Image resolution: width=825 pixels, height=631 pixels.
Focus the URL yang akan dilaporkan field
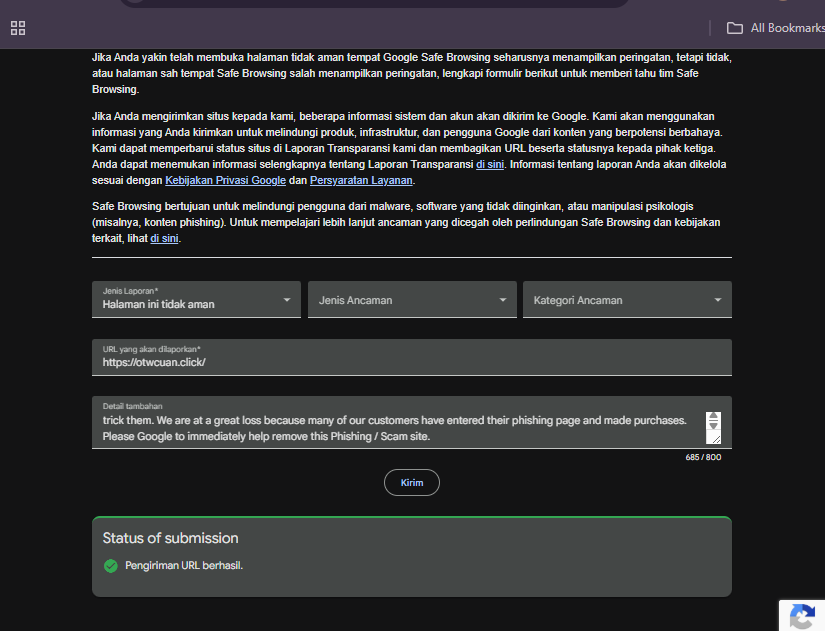tap(412, 357)
